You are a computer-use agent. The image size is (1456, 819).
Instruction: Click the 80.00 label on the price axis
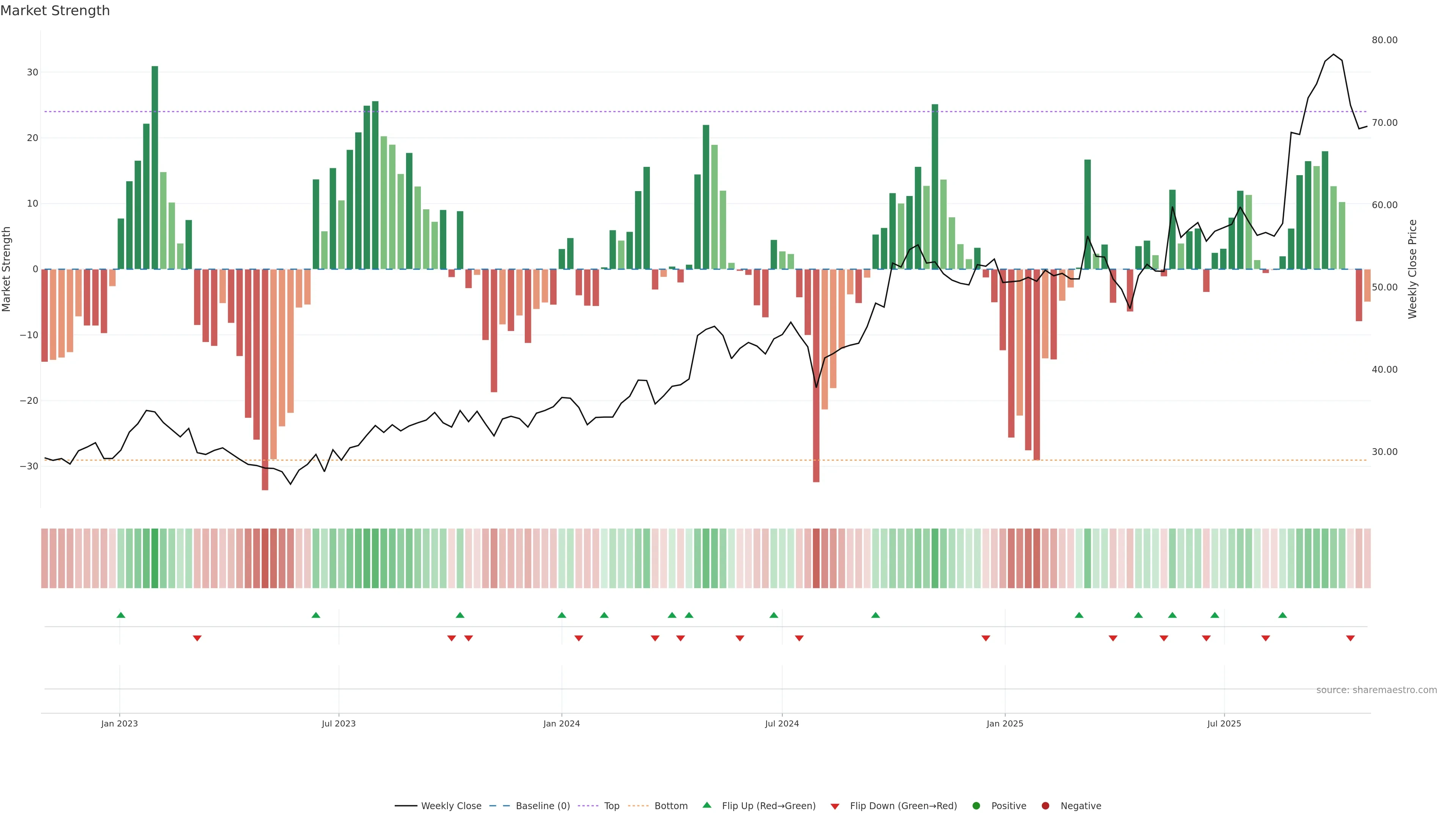pyautogui.click(x=1384, y=40)
